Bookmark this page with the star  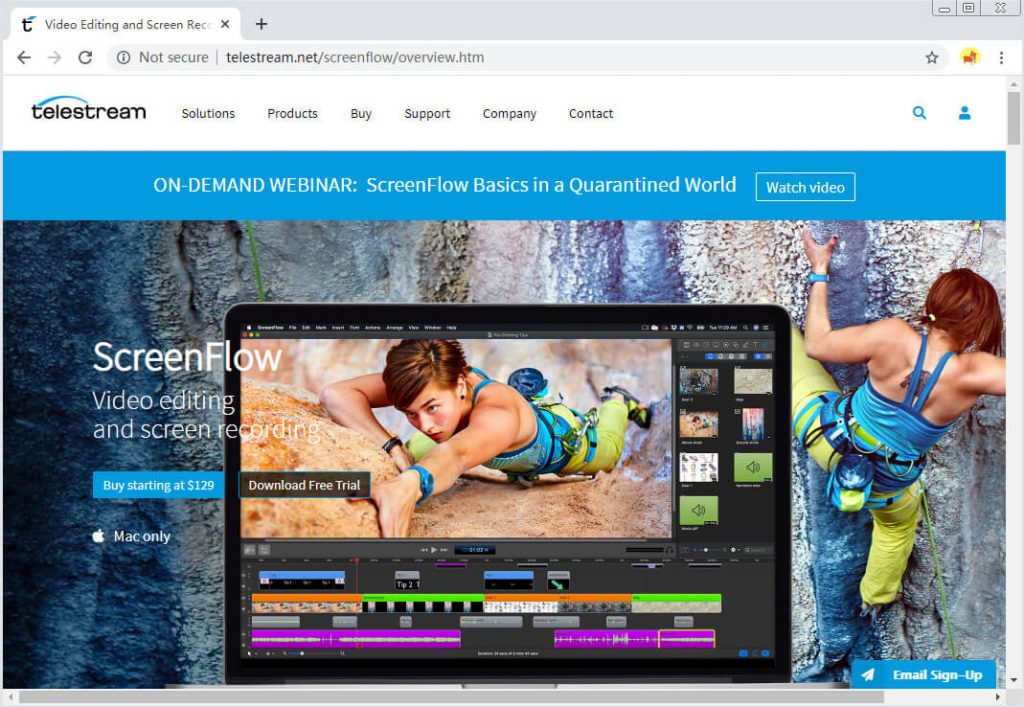point(932,57)
